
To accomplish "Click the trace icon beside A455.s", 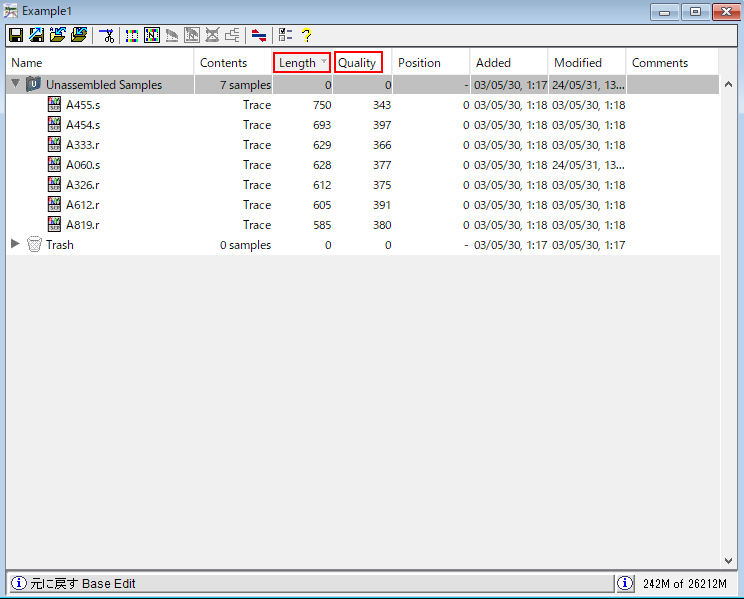I will pyautogui.click(x=55, y=104).
